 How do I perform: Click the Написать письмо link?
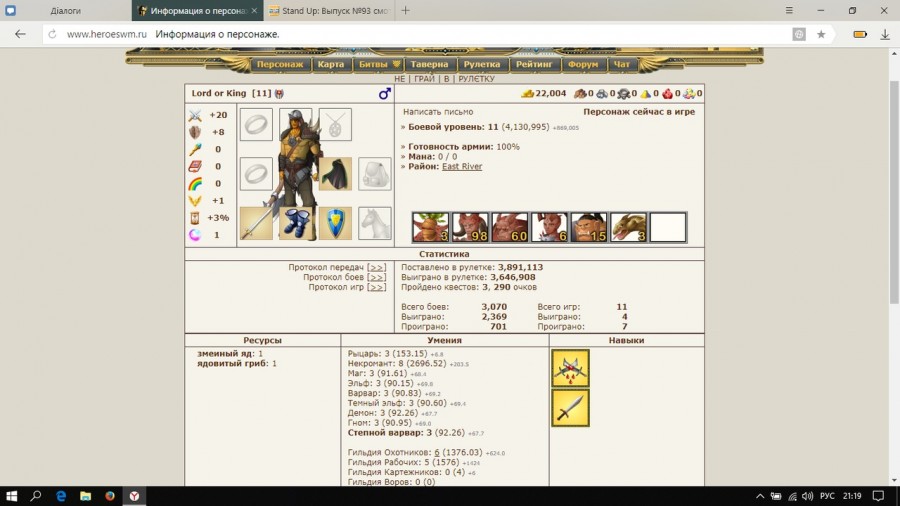click(438, 112)
